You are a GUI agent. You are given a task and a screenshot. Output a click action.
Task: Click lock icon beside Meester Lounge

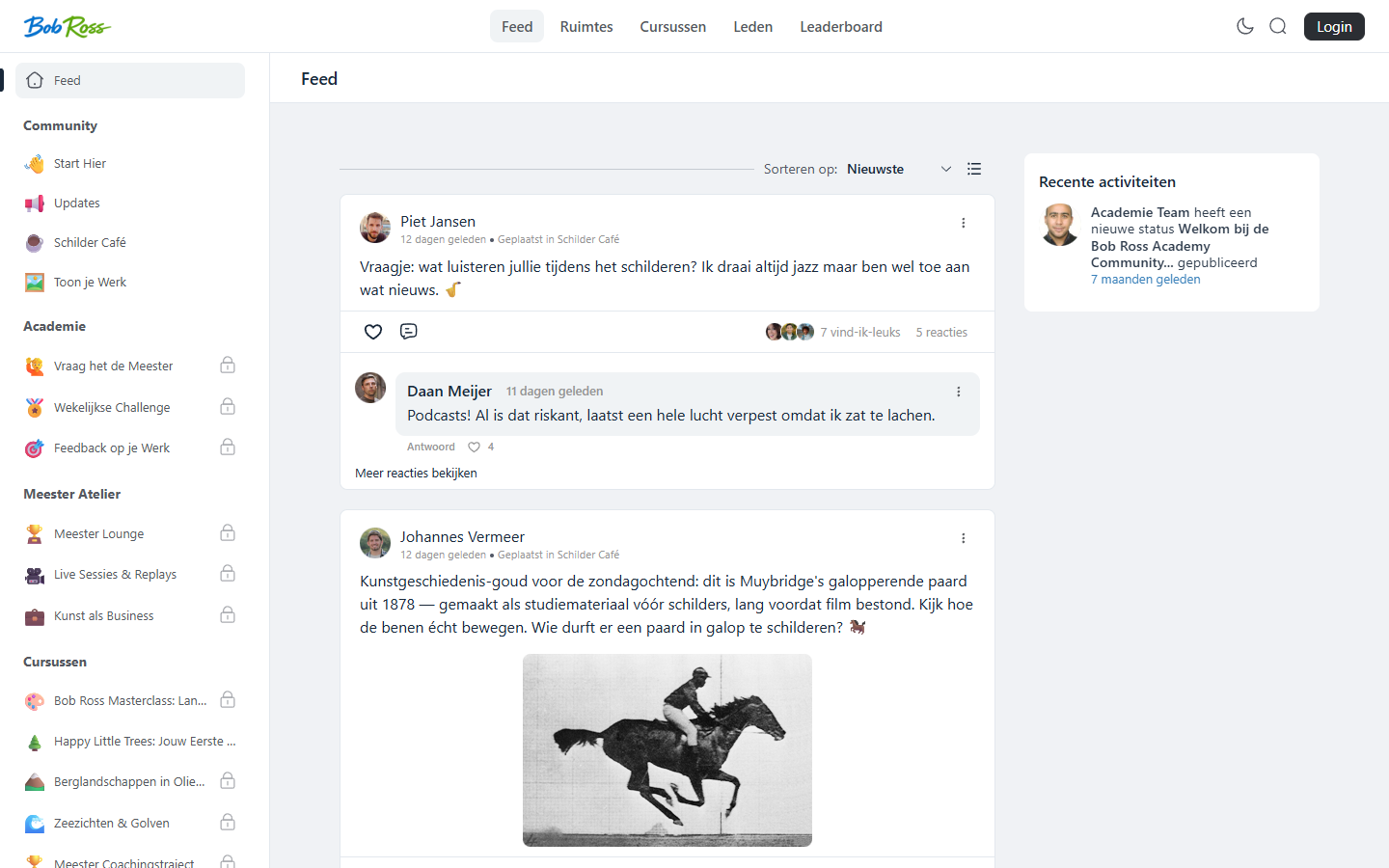point(228,532)
